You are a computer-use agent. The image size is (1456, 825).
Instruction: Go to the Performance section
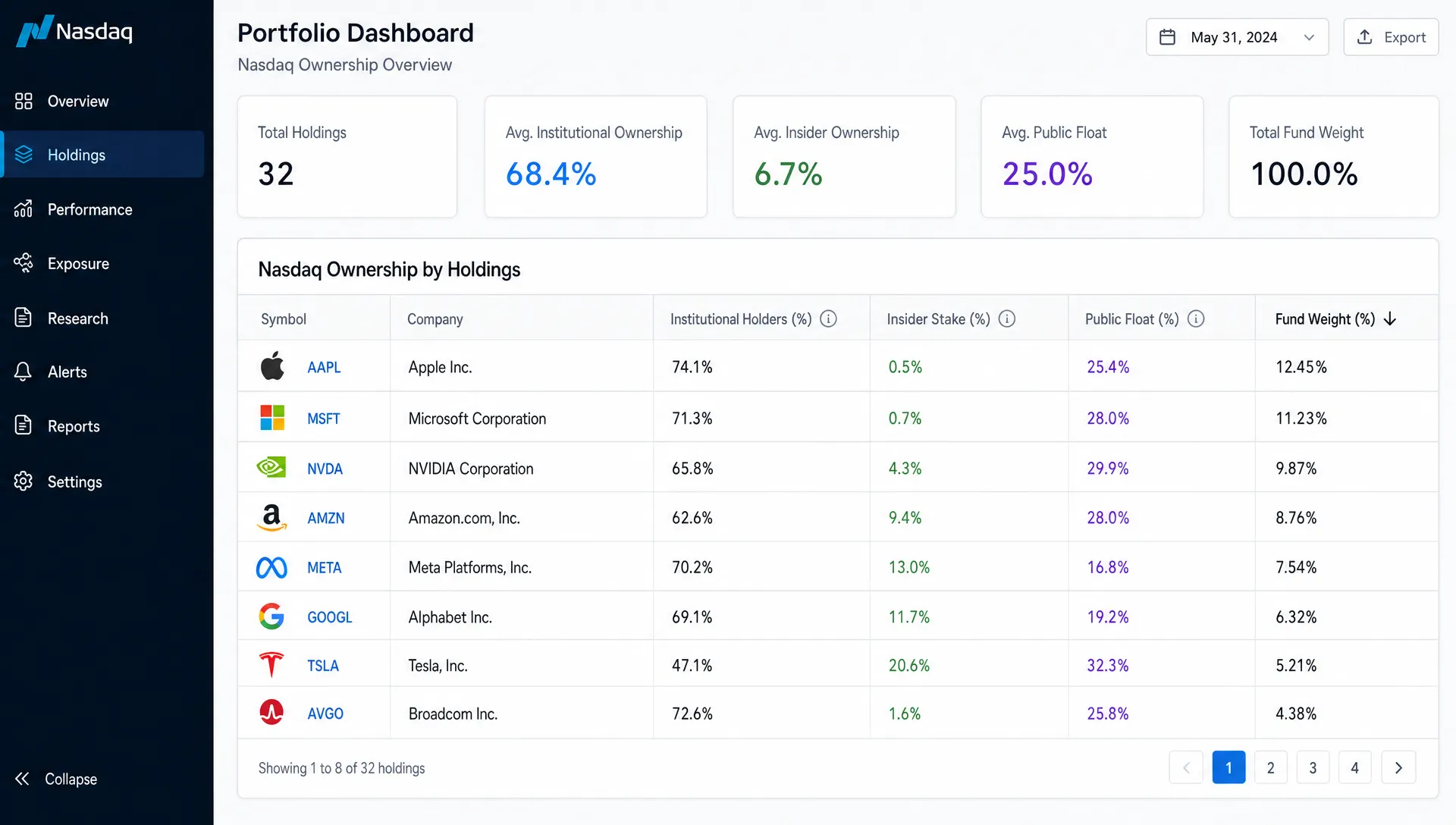pyautogui.click(x=102, y=209)
